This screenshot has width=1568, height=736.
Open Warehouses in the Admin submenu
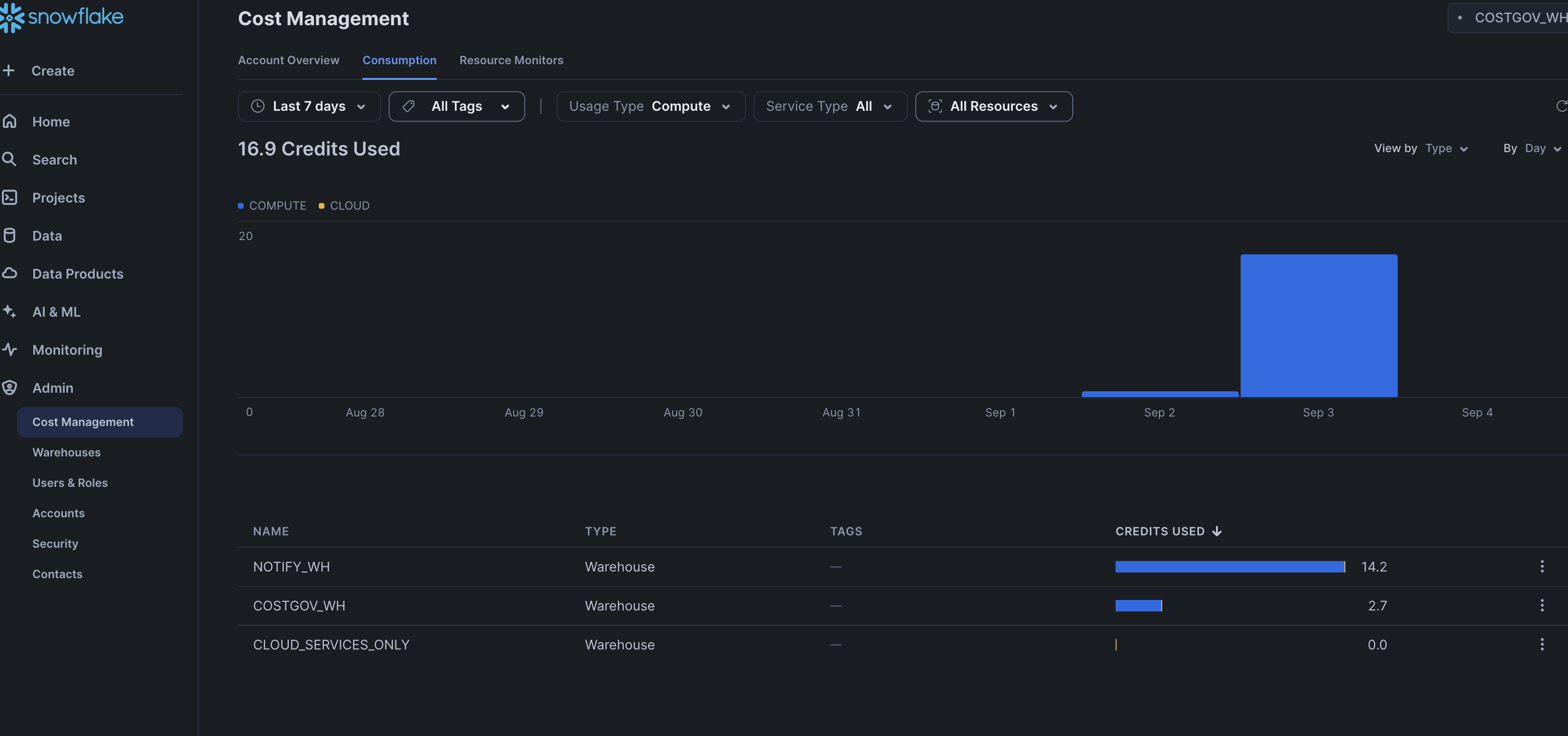66,453
